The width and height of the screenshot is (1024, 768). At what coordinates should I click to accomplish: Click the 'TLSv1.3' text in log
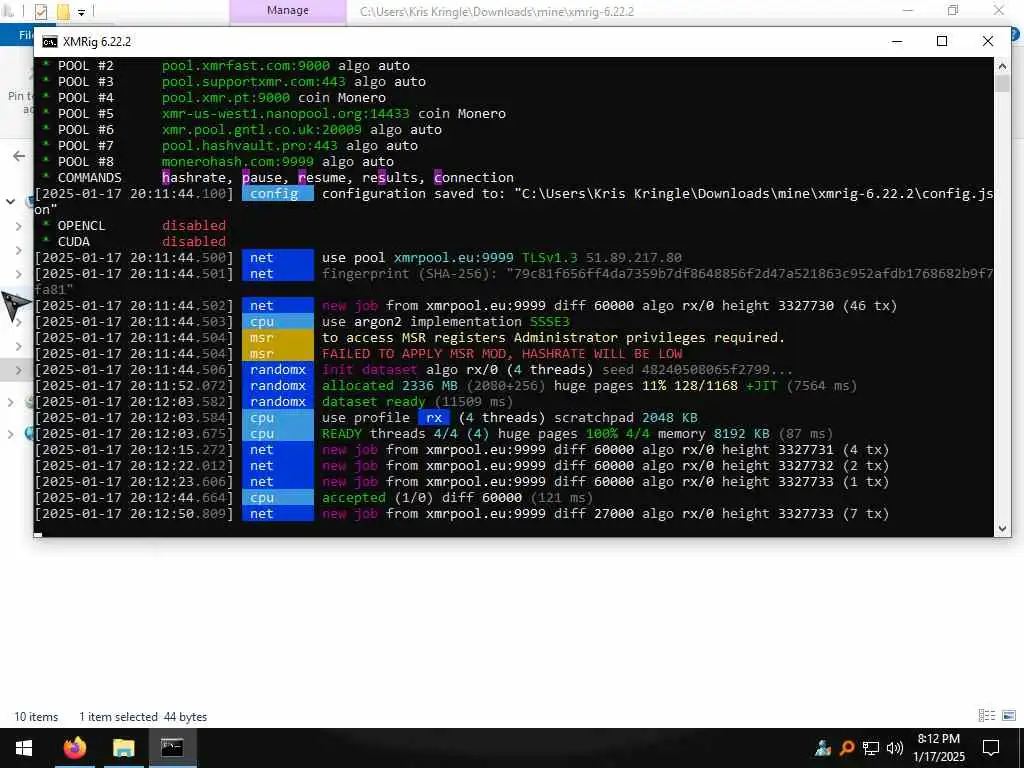[549, 257]
